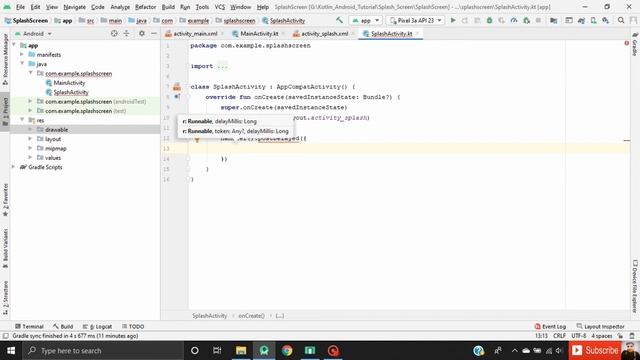The image size is (640, 360).
Task: Start debugging with the bug icon
Action: click(x=489, y=20)
